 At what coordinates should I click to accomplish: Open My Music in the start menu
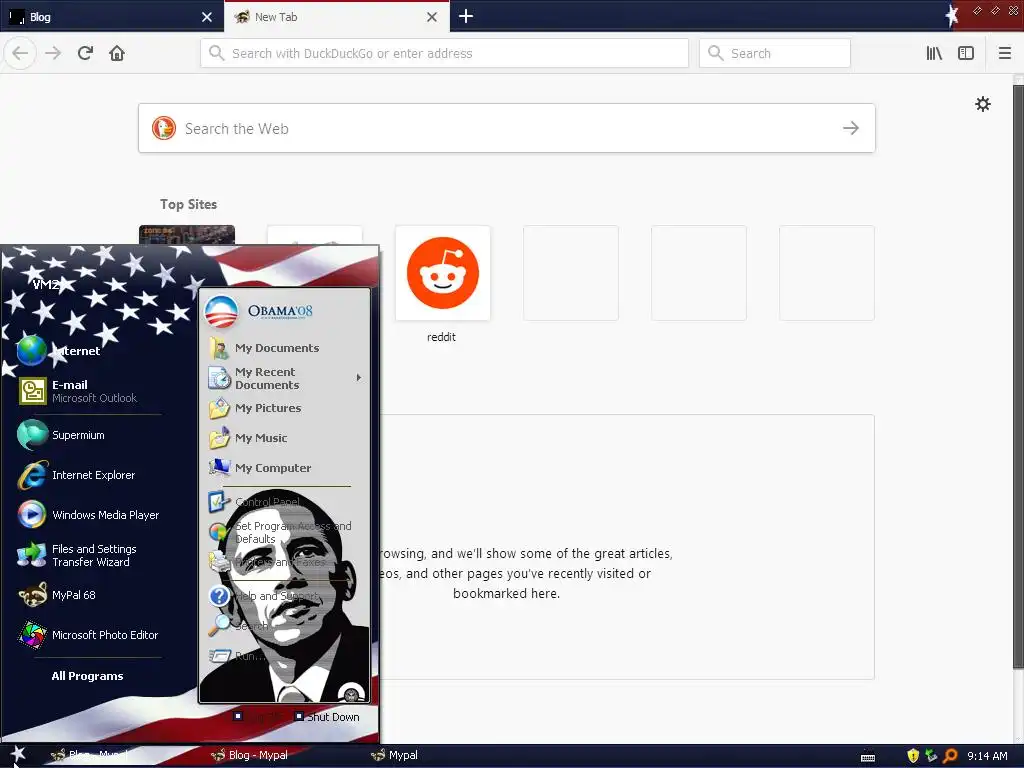pyautogui.click(x=248, y=438)
